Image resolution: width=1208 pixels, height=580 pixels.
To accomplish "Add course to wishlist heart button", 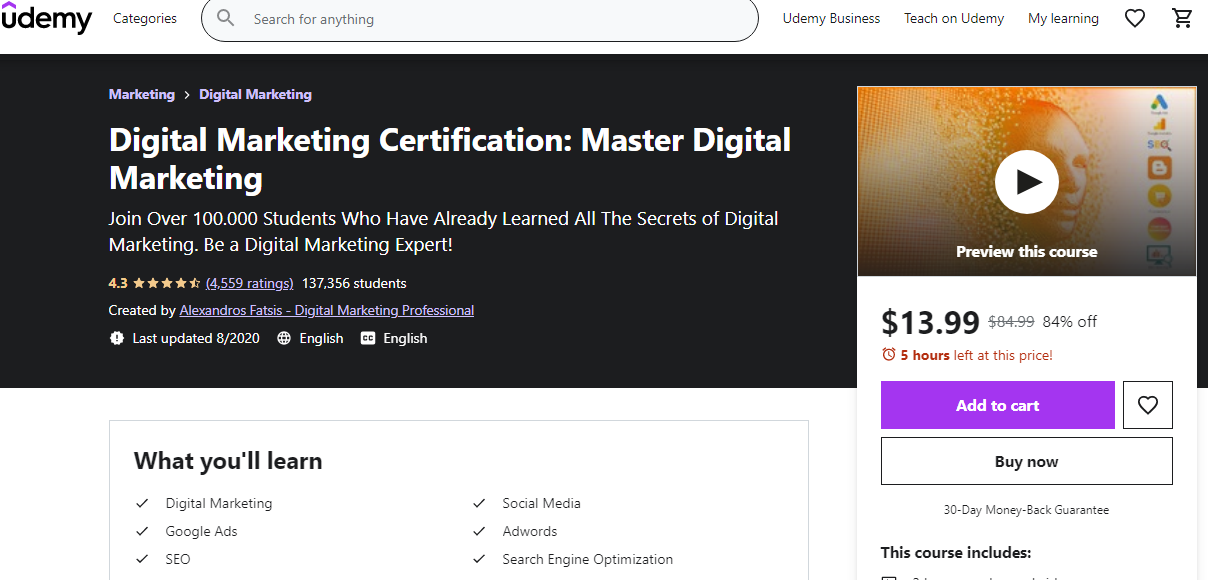I will (1148, 405).
